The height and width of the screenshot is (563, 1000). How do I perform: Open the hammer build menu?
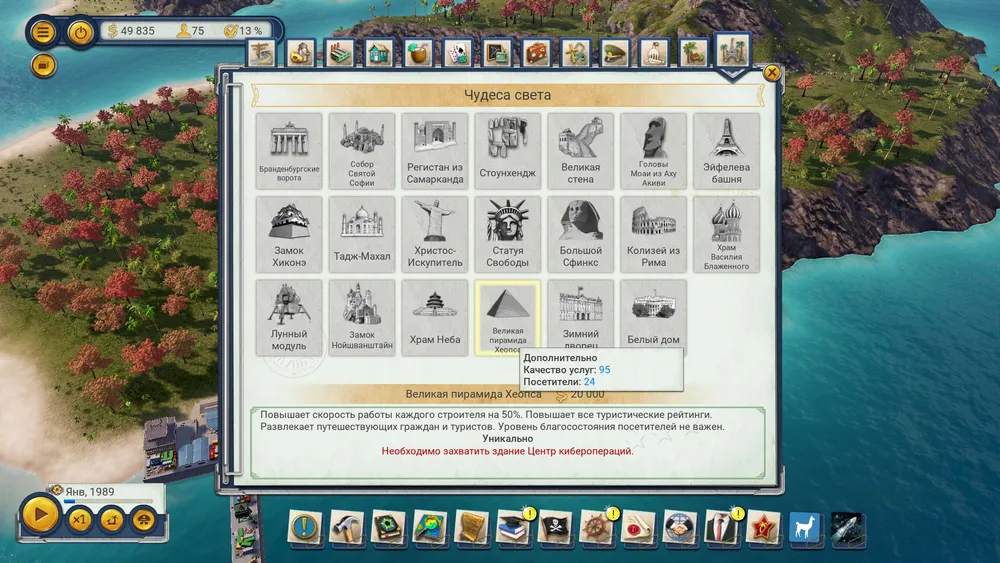(347, 527)
